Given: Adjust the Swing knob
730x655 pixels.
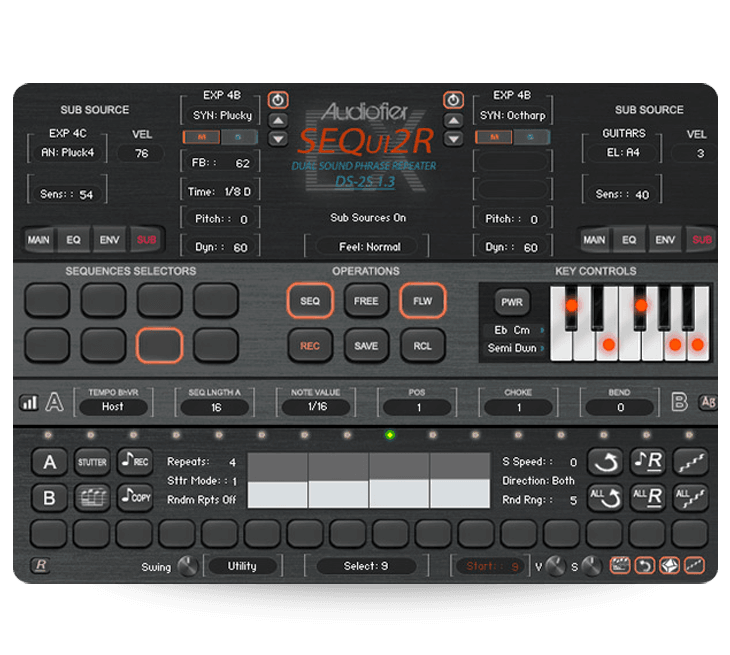Looking at the screenshot, I should coord(188,566).
